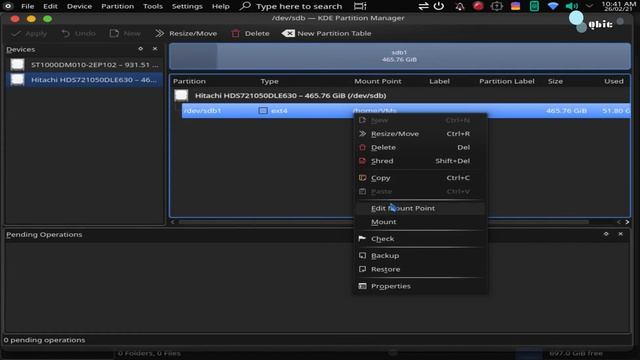This screenshot has width=640, height=360.
Task: Float the Devices panel using diamond icon
Action: tap(140, 49)
